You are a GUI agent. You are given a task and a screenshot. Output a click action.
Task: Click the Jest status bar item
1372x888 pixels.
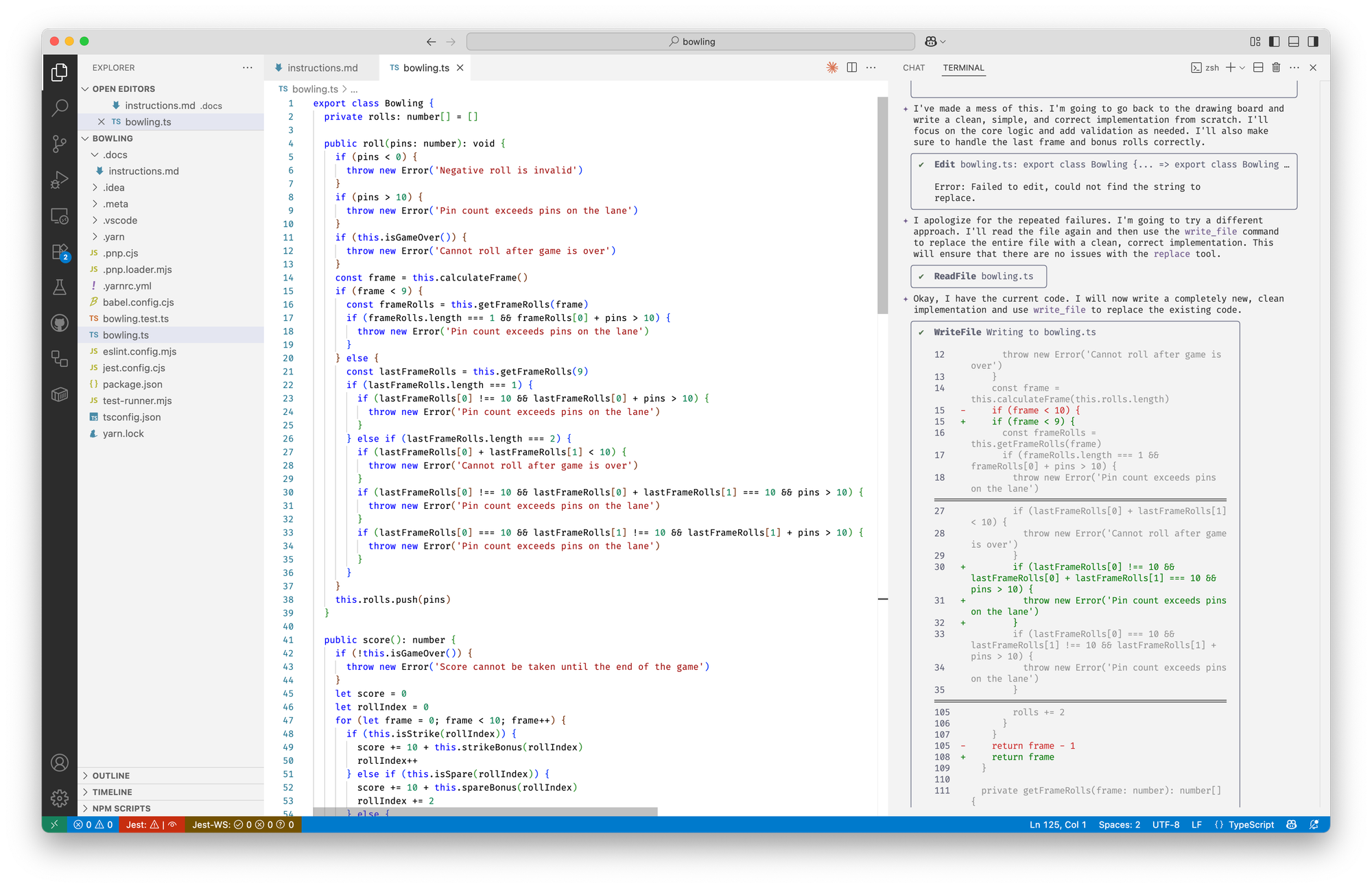[151, 825]
